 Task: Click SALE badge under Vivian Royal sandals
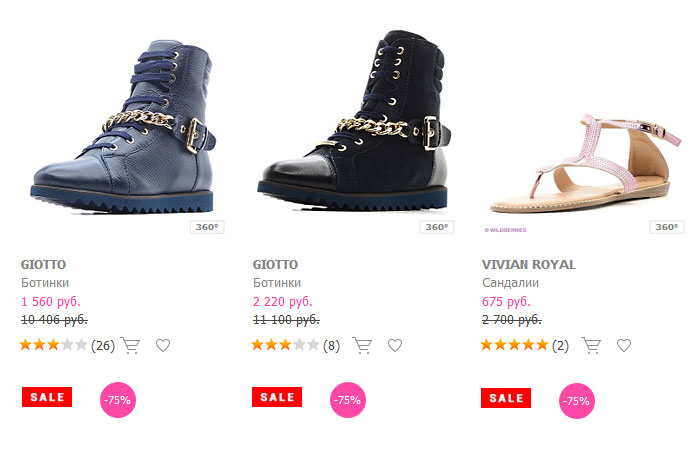point(506,398)
